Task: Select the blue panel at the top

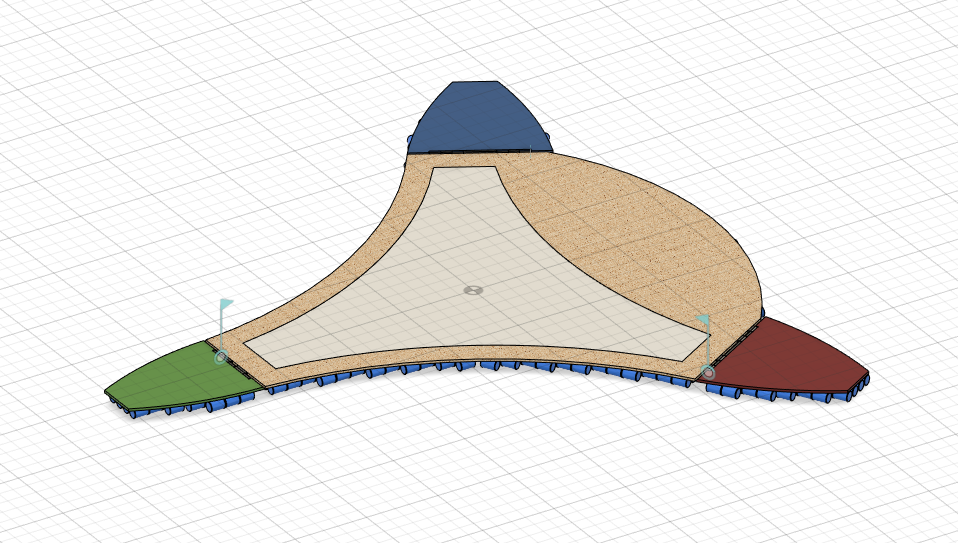Action: [477, 120]
